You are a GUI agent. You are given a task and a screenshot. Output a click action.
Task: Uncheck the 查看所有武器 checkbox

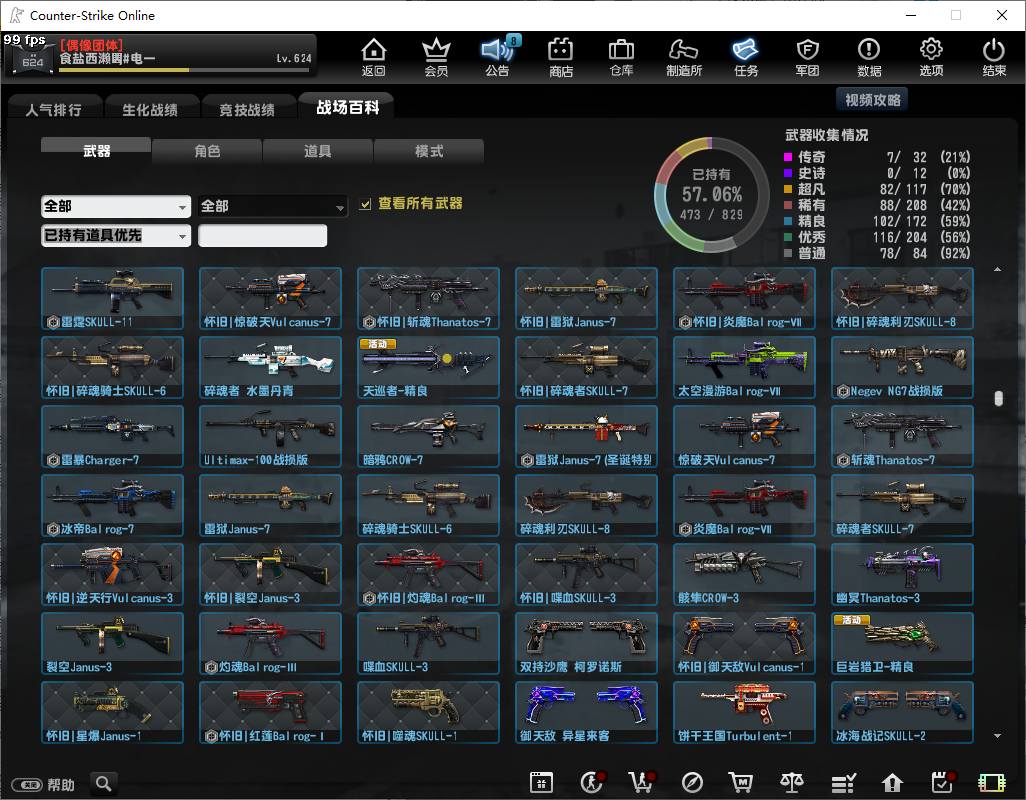pyautogui.click(x=365, y=204)
